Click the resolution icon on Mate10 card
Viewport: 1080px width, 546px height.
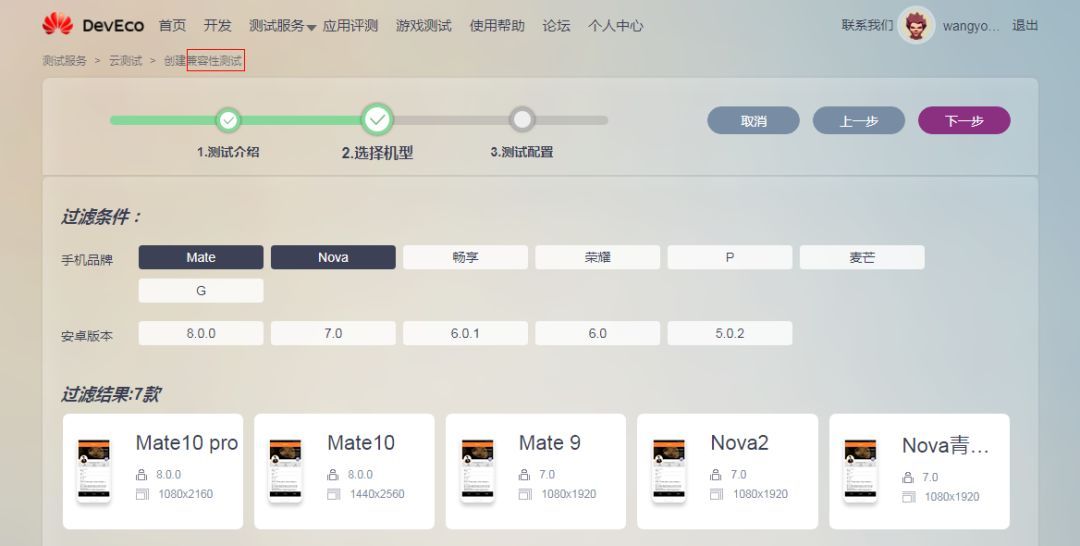point(333,494)
